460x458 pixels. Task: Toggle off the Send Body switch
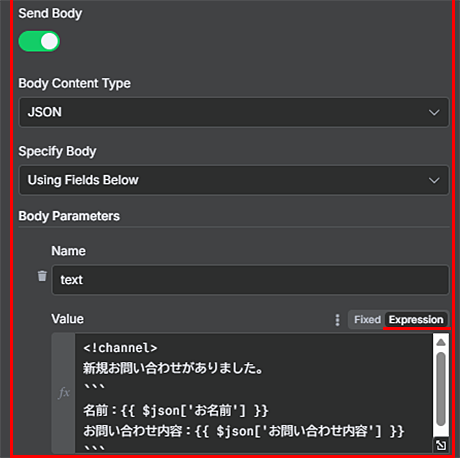[x=39, y=42]
